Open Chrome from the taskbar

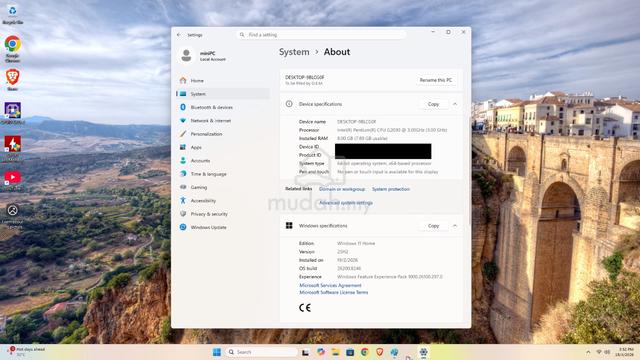(x=364, y=352)
